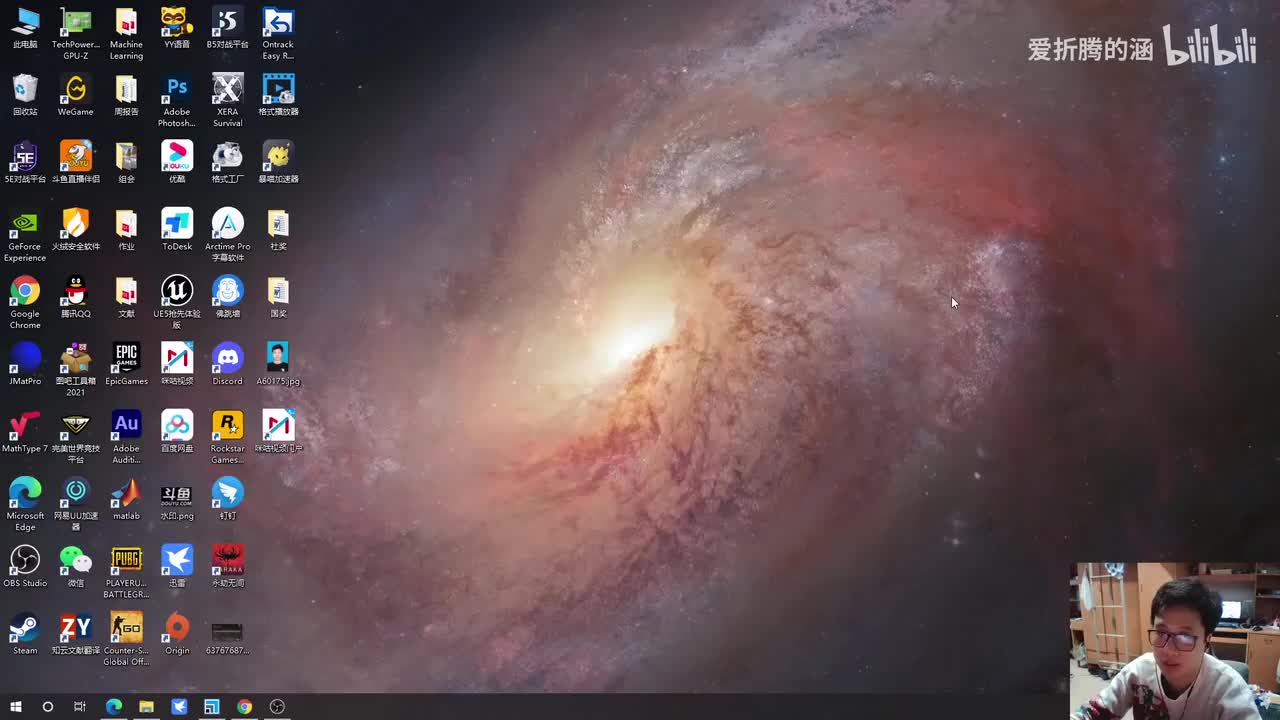Select the Adobe Photoshop shortcut
This screenshot has height=720, width=1280.
tap(177, 101)
